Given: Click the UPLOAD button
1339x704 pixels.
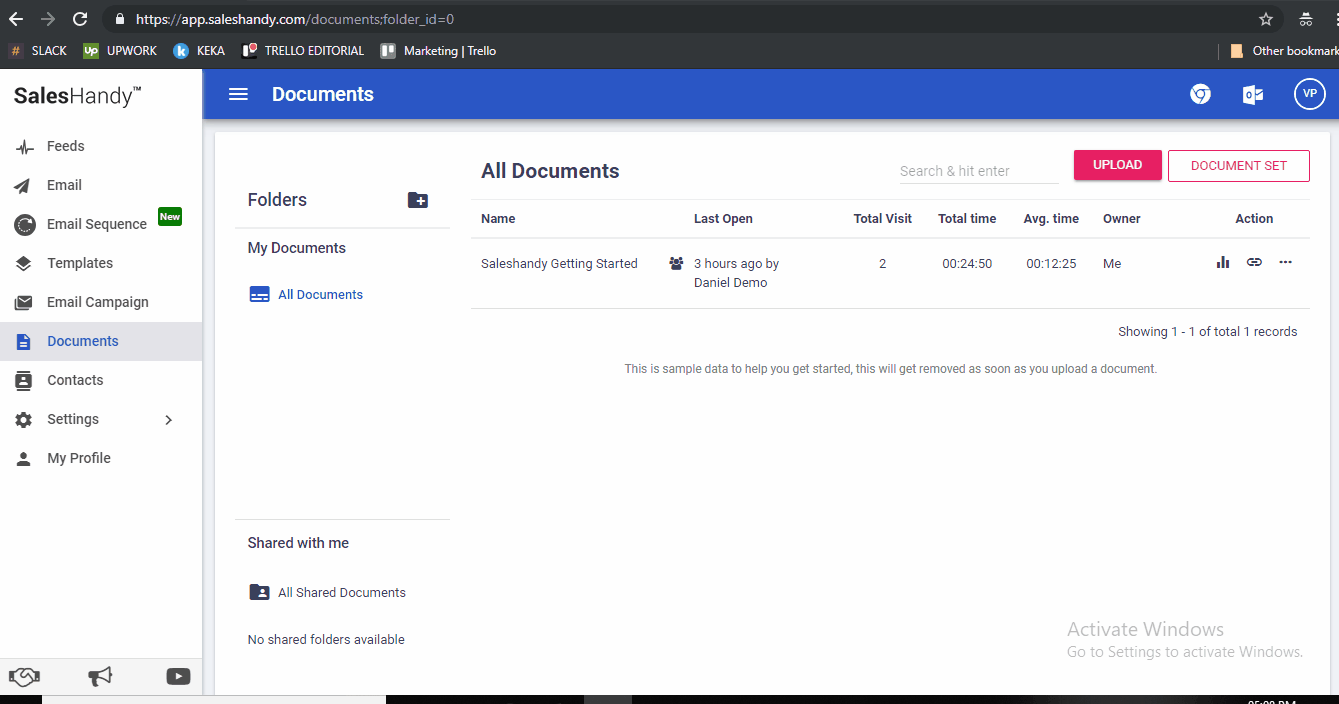Looking at the screenshot, I should click(x=1117, y=165).
